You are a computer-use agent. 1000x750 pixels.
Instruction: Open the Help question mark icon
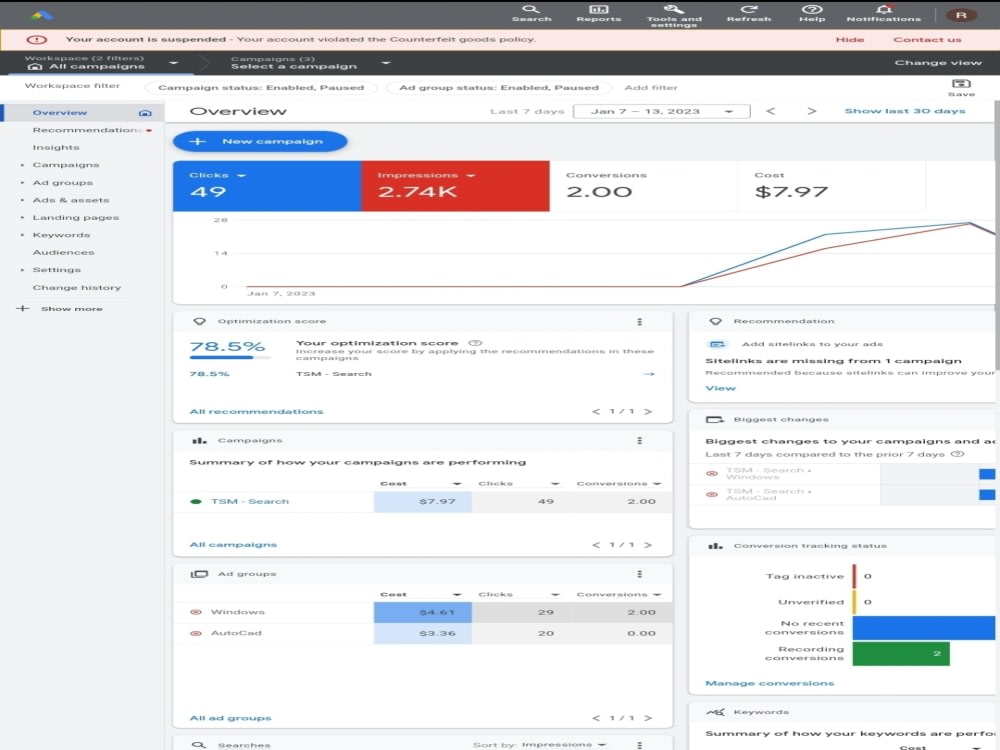pos(812,13)
